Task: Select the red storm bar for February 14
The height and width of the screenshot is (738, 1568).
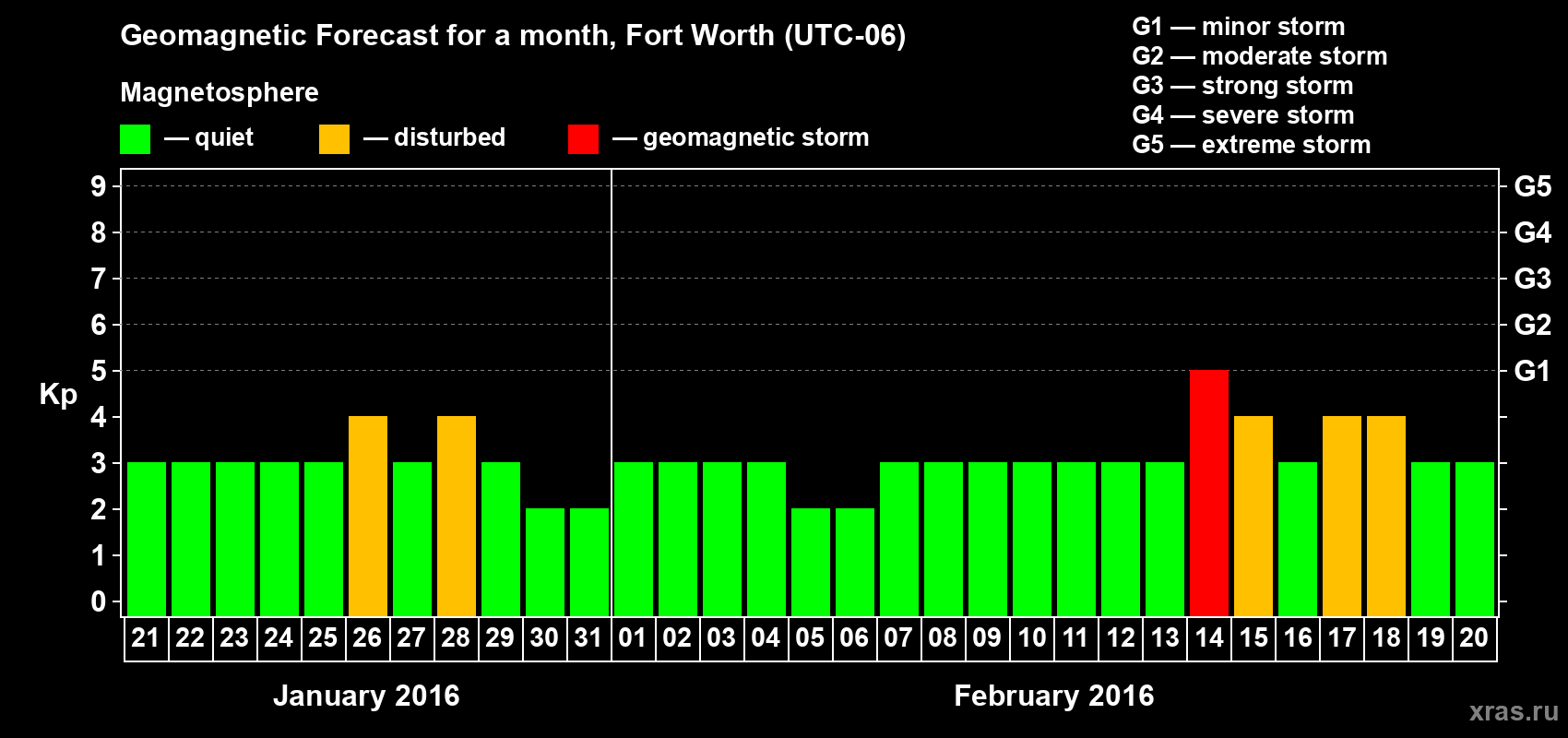Action: point(1209,493)
